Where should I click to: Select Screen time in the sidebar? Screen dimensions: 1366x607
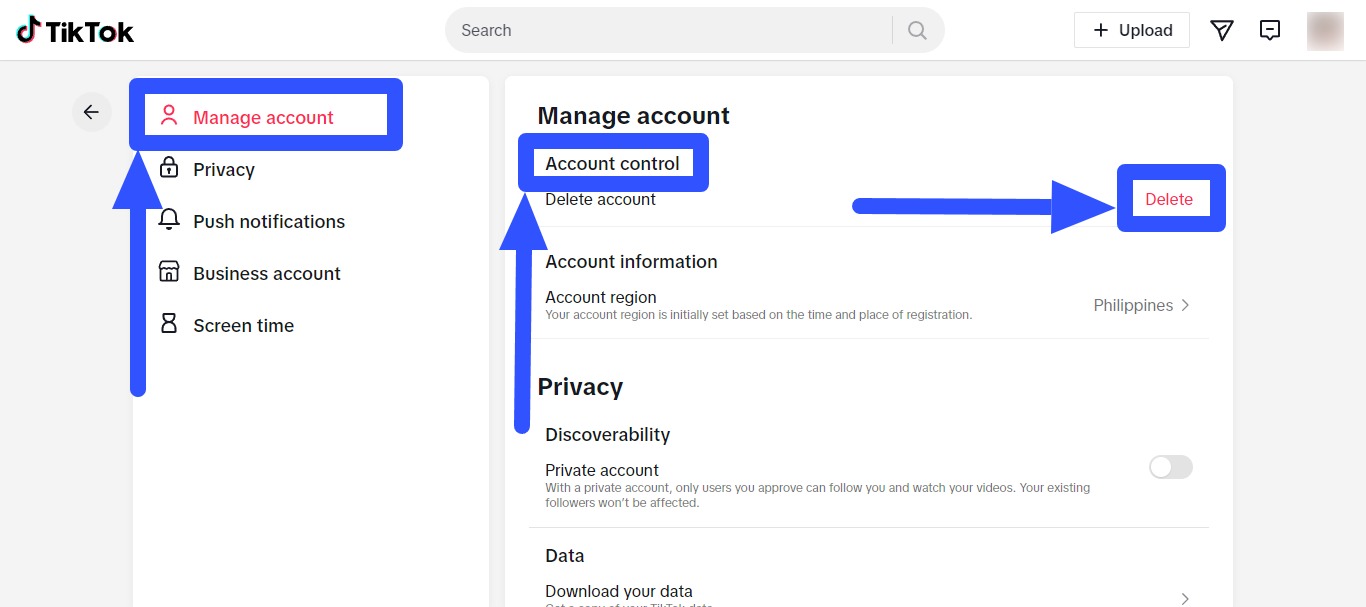click(x=243, y=325)
